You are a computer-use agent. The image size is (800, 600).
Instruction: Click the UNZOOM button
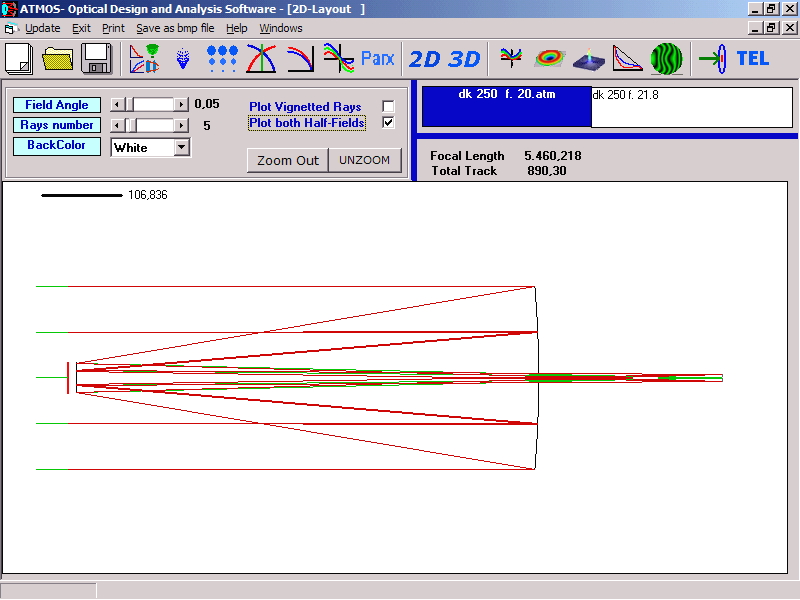click(x=364, y=160)
